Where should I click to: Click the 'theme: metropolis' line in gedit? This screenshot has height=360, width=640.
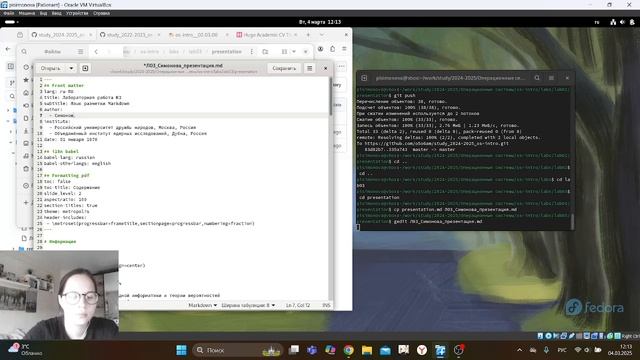click(x=67, y=211)
